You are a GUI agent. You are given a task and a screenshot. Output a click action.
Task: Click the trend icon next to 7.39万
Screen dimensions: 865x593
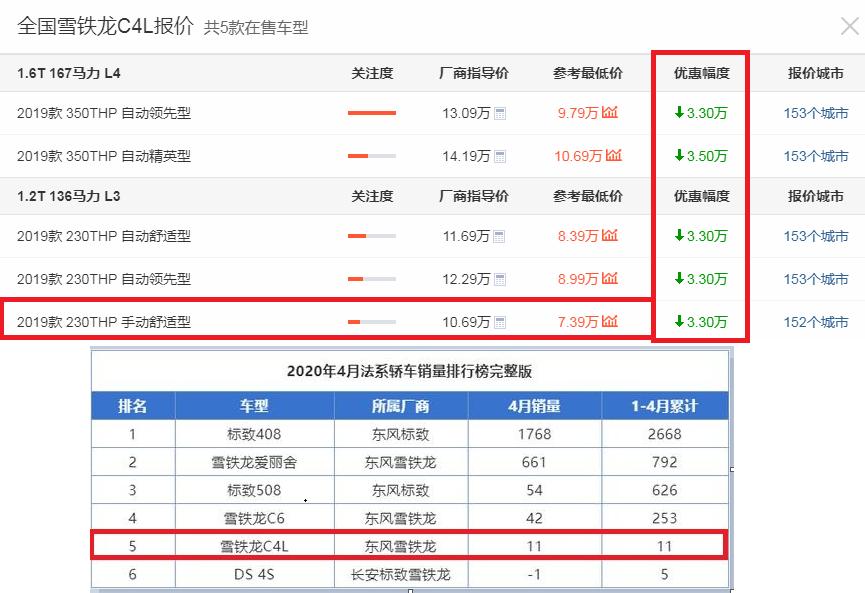pos(608,321)
